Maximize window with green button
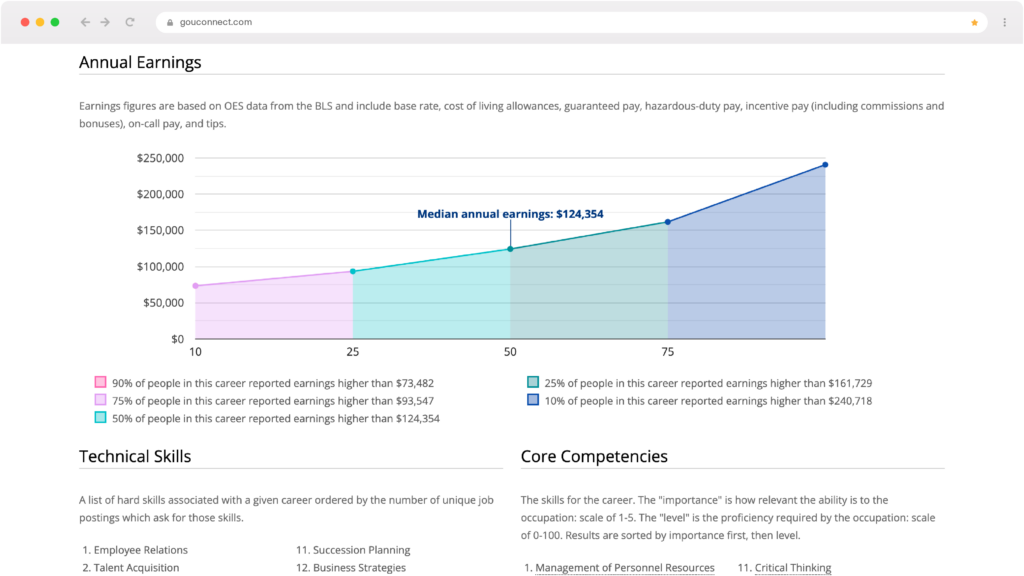Viewport: 1024px width, 576px height. (55, 22)
